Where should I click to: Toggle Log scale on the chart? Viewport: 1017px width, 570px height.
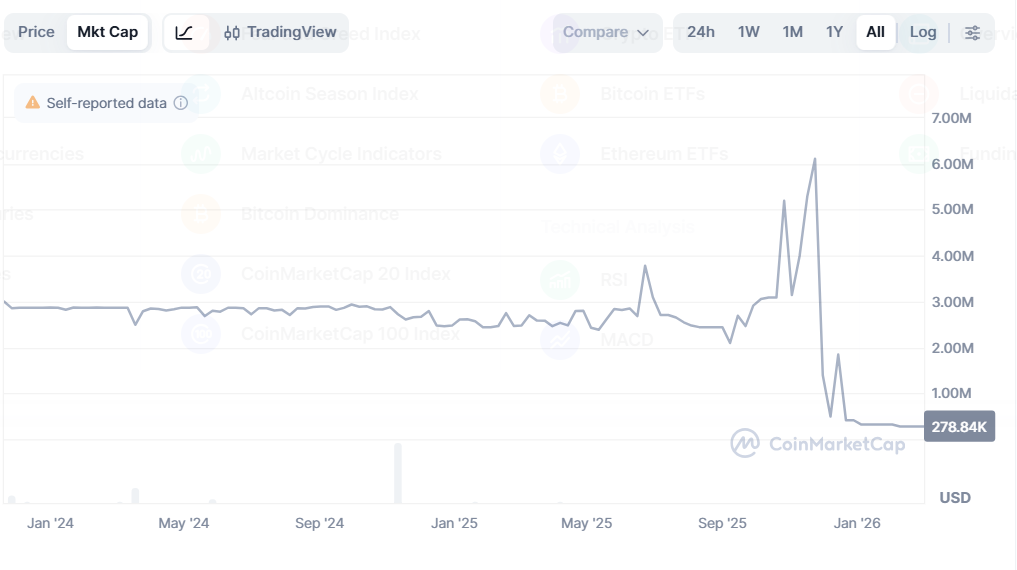click(923, 32)
